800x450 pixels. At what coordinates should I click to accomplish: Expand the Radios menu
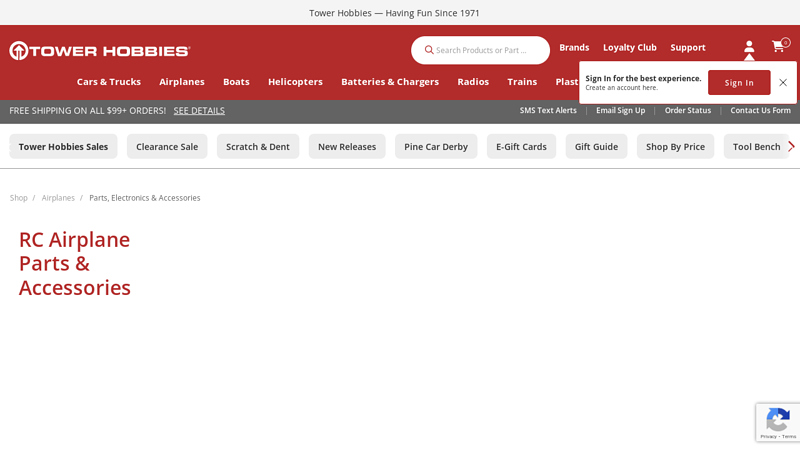tap(473, 82)
